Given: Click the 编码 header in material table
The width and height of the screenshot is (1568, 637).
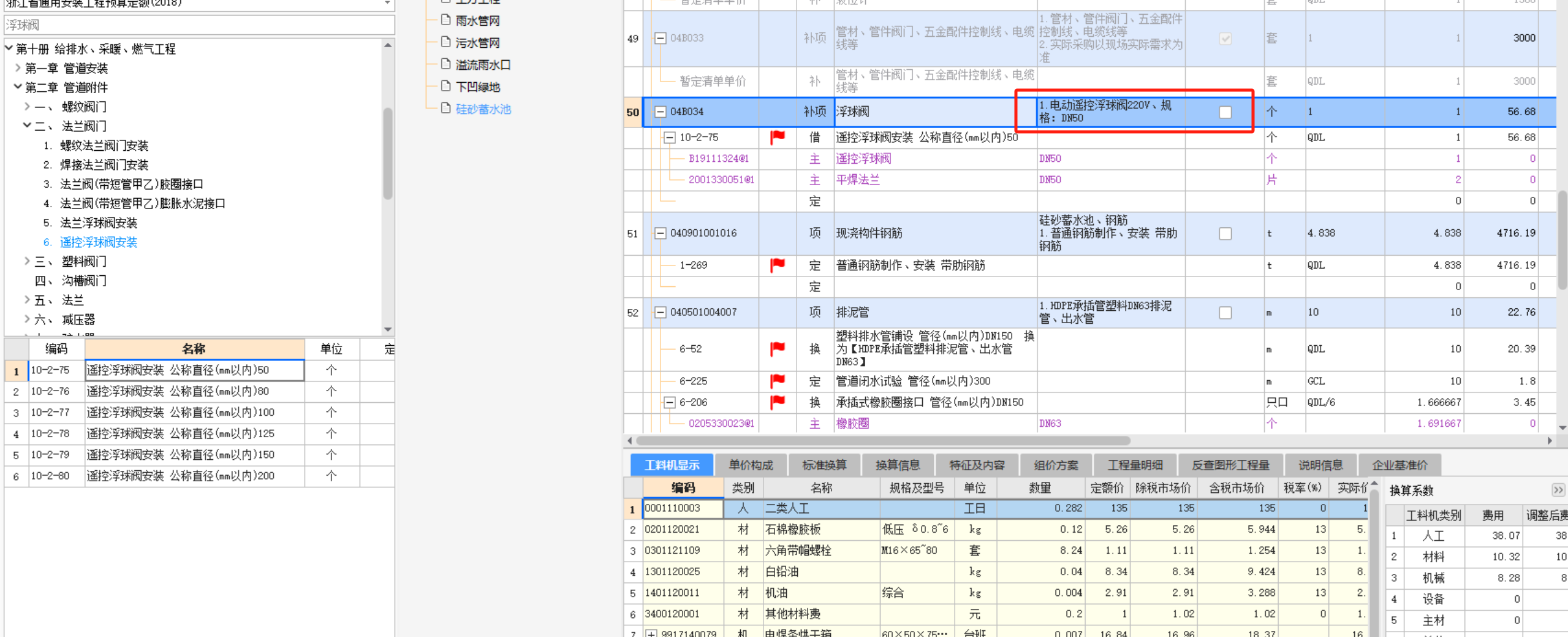Looking at the screenshot, I should pos(683,487).
